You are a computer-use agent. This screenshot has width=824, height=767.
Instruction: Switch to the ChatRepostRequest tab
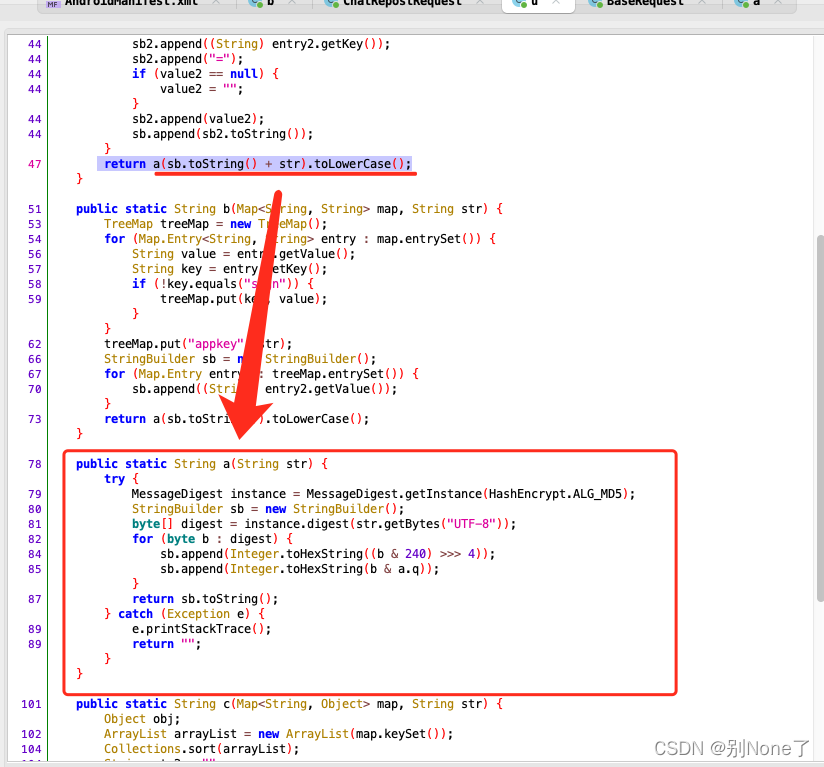pyautogui.click(x=402, y=3)
